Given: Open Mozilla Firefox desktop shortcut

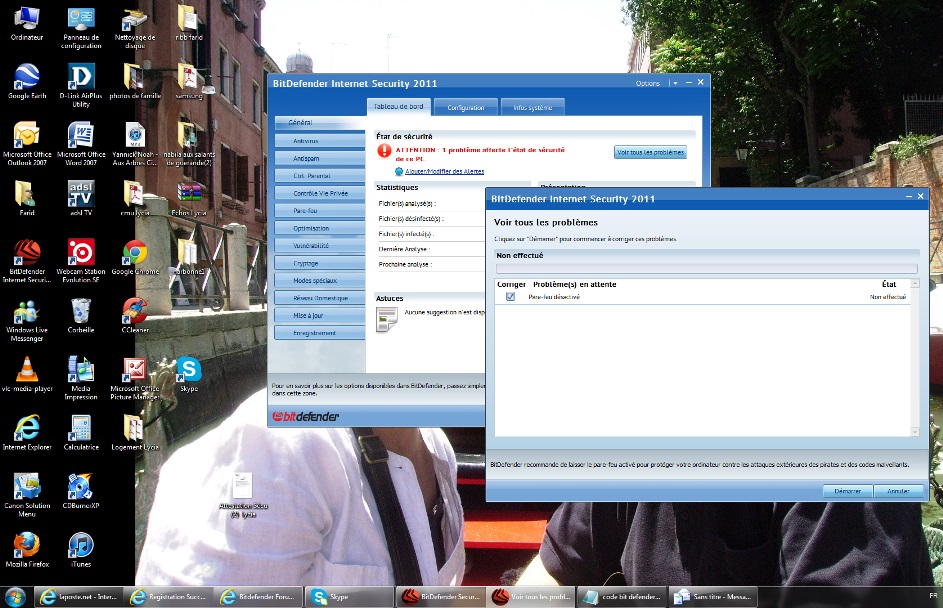Looking at the screenshot, I should point(27,550).
